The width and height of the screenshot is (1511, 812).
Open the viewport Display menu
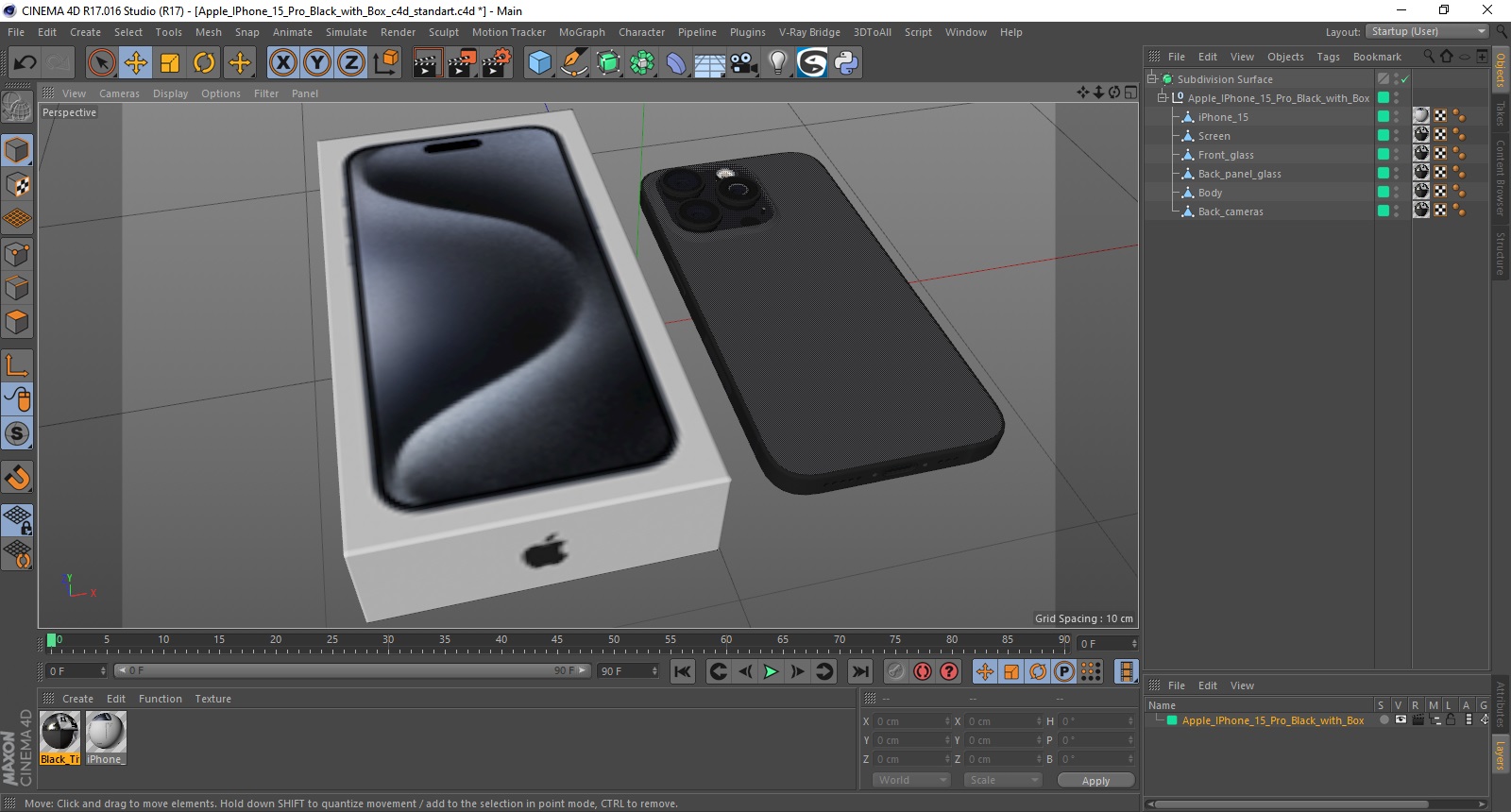tap(171, 93)
